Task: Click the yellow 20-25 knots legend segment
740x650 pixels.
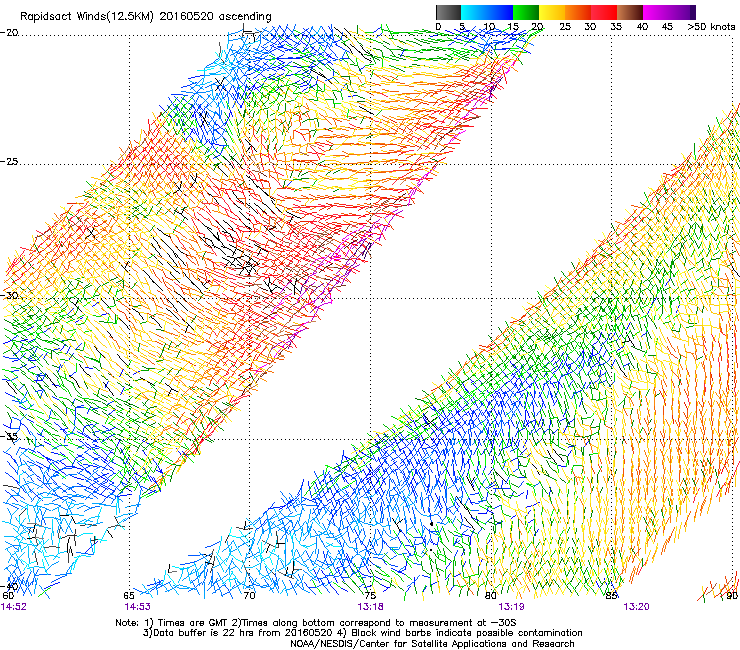Action: 552,12
